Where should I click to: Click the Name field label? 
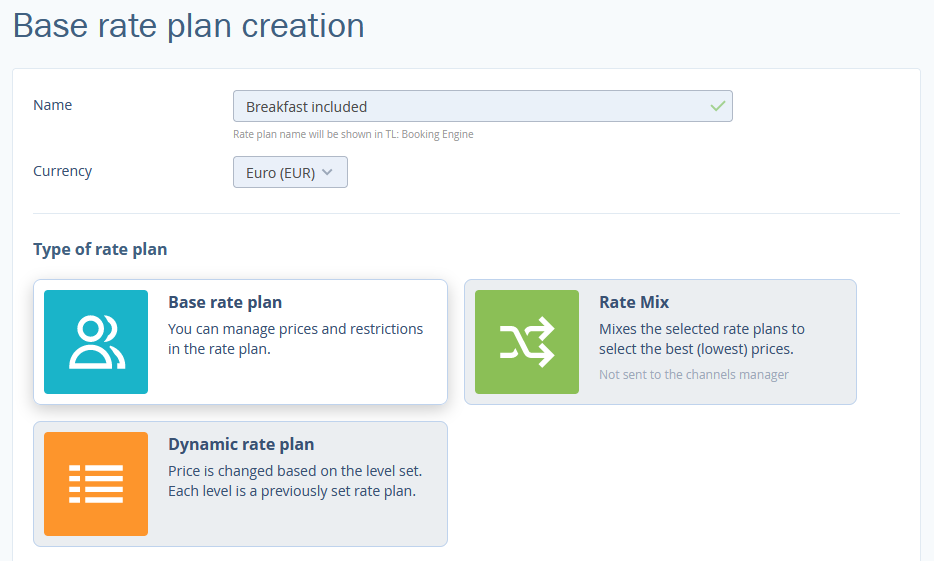click(x=52, y=105)
